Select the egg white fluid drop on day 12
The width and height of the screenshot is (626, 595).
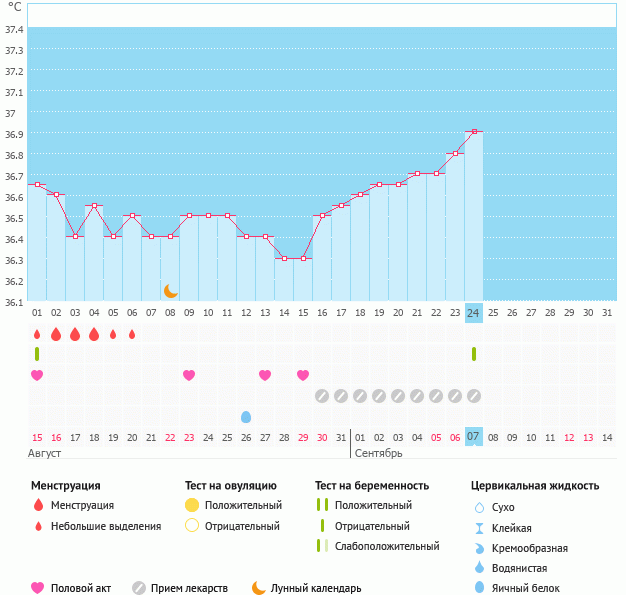point(246,416)
